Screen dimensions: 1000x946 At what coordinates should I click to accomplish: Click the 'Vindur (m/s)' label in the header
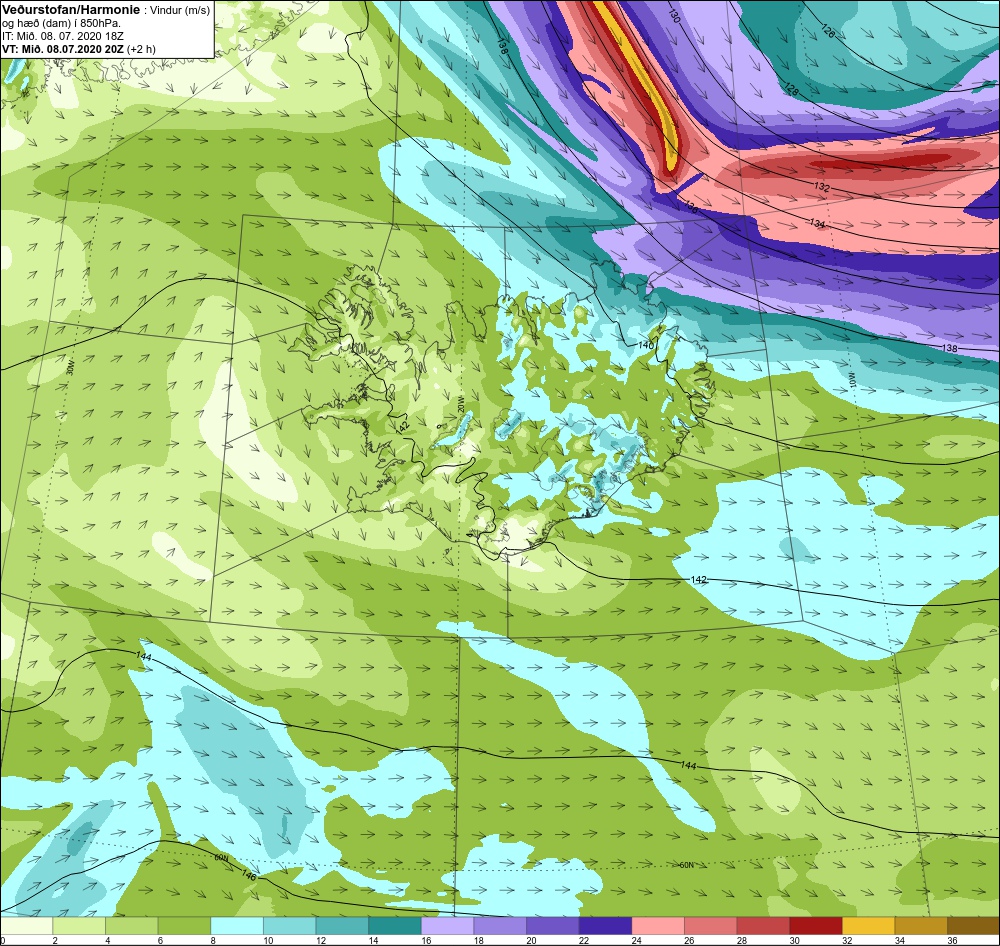click(x=179, y=10)
